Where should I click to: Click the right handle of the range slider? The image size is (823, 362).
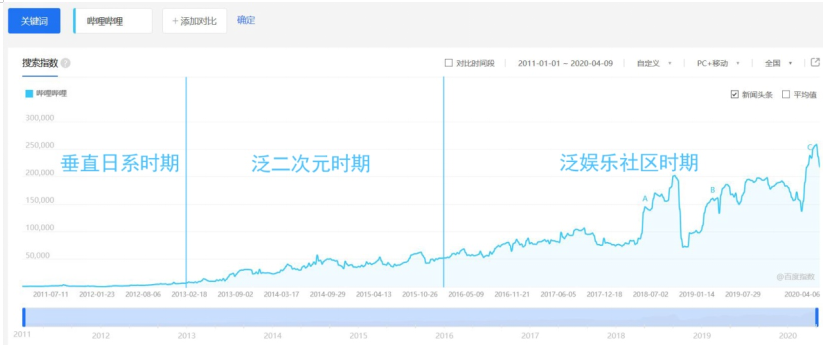point(817,317)
